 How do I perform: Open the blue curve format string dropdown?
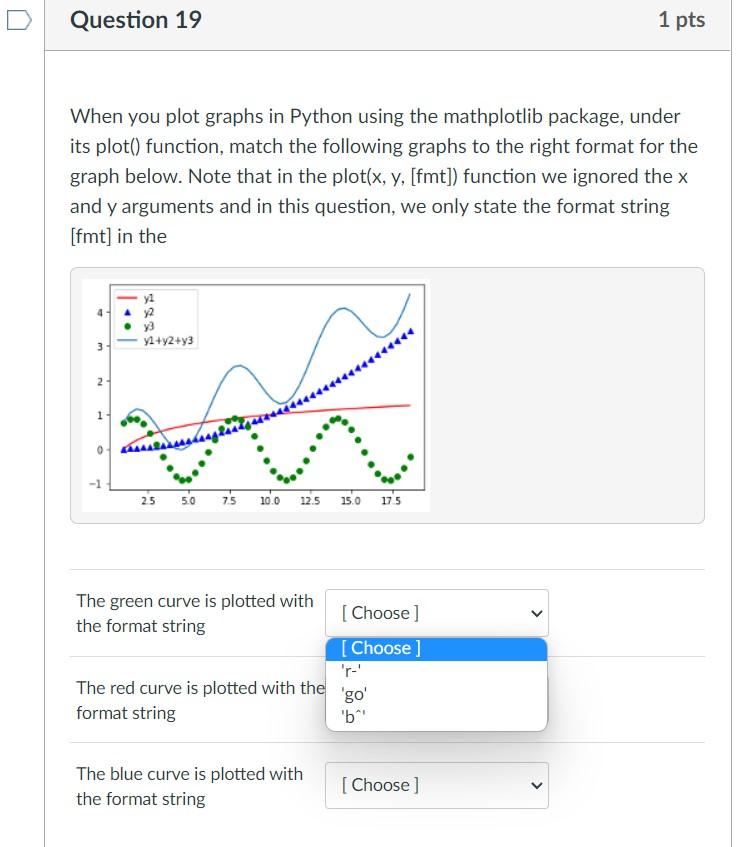click(436, 785)
